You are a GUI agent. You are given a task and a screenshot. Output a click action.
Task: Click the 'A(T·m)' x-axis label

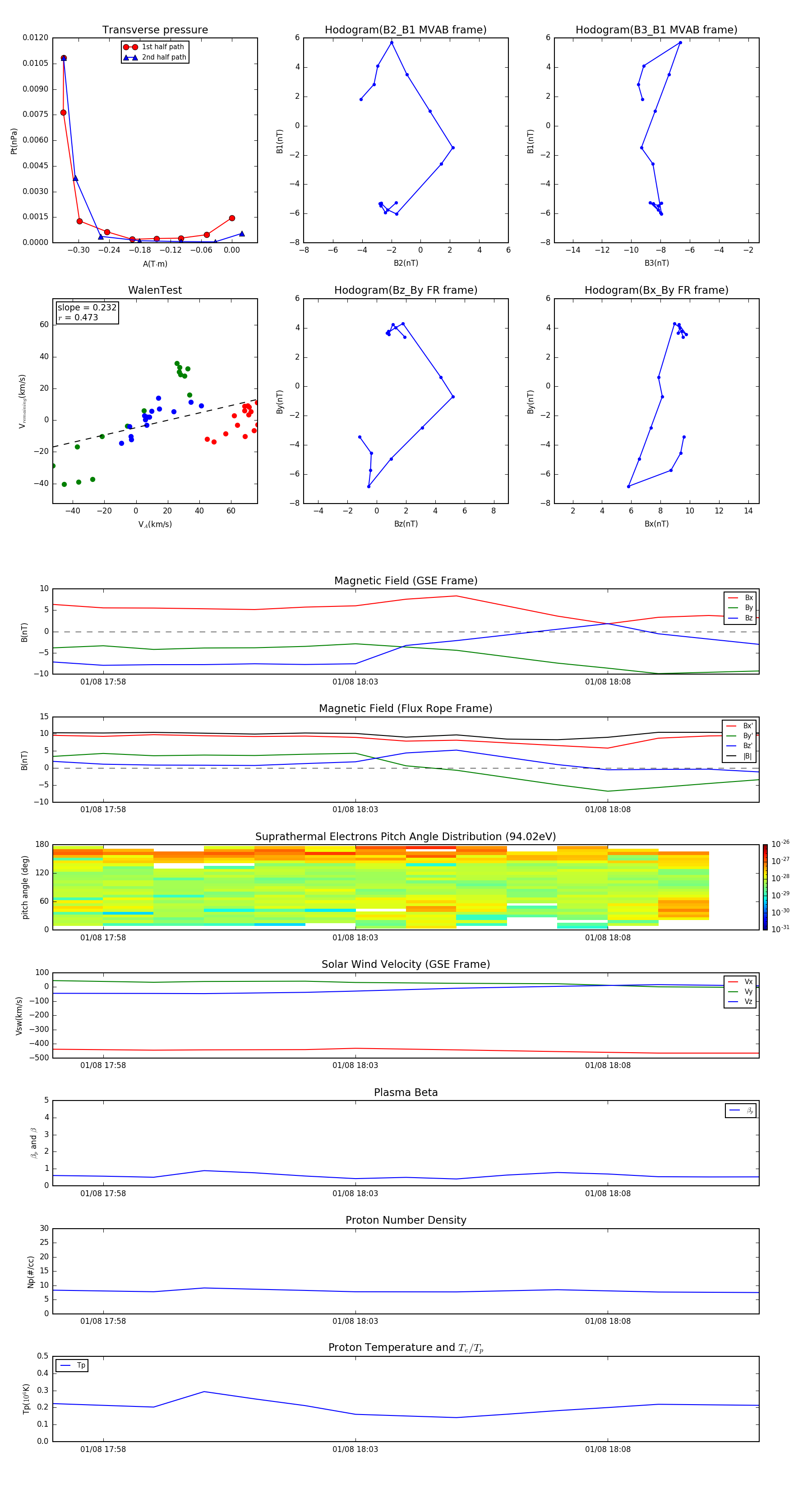click(155, 264)
